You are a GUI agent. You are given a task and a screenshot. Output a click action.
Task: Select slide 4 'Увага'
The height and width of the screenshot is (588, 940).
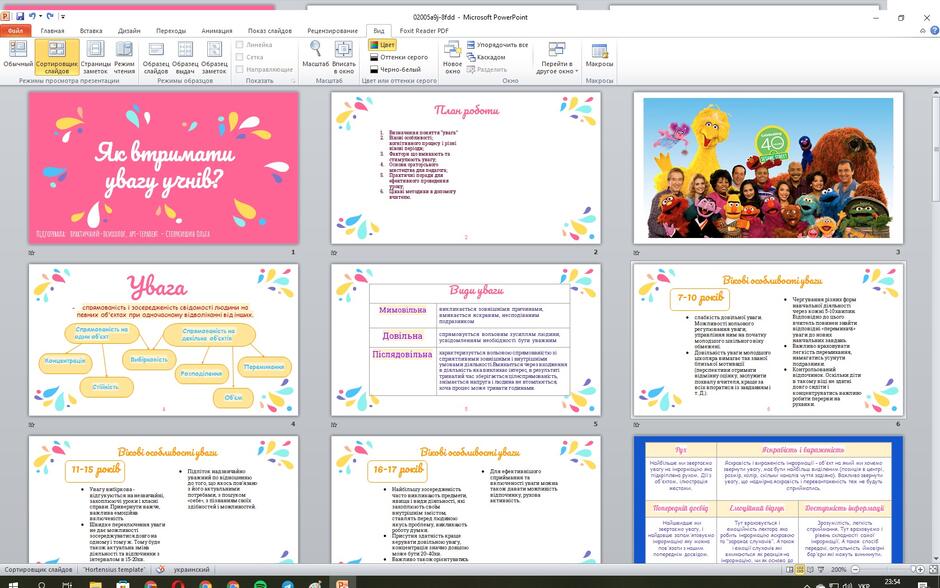(x=163, y=340)
